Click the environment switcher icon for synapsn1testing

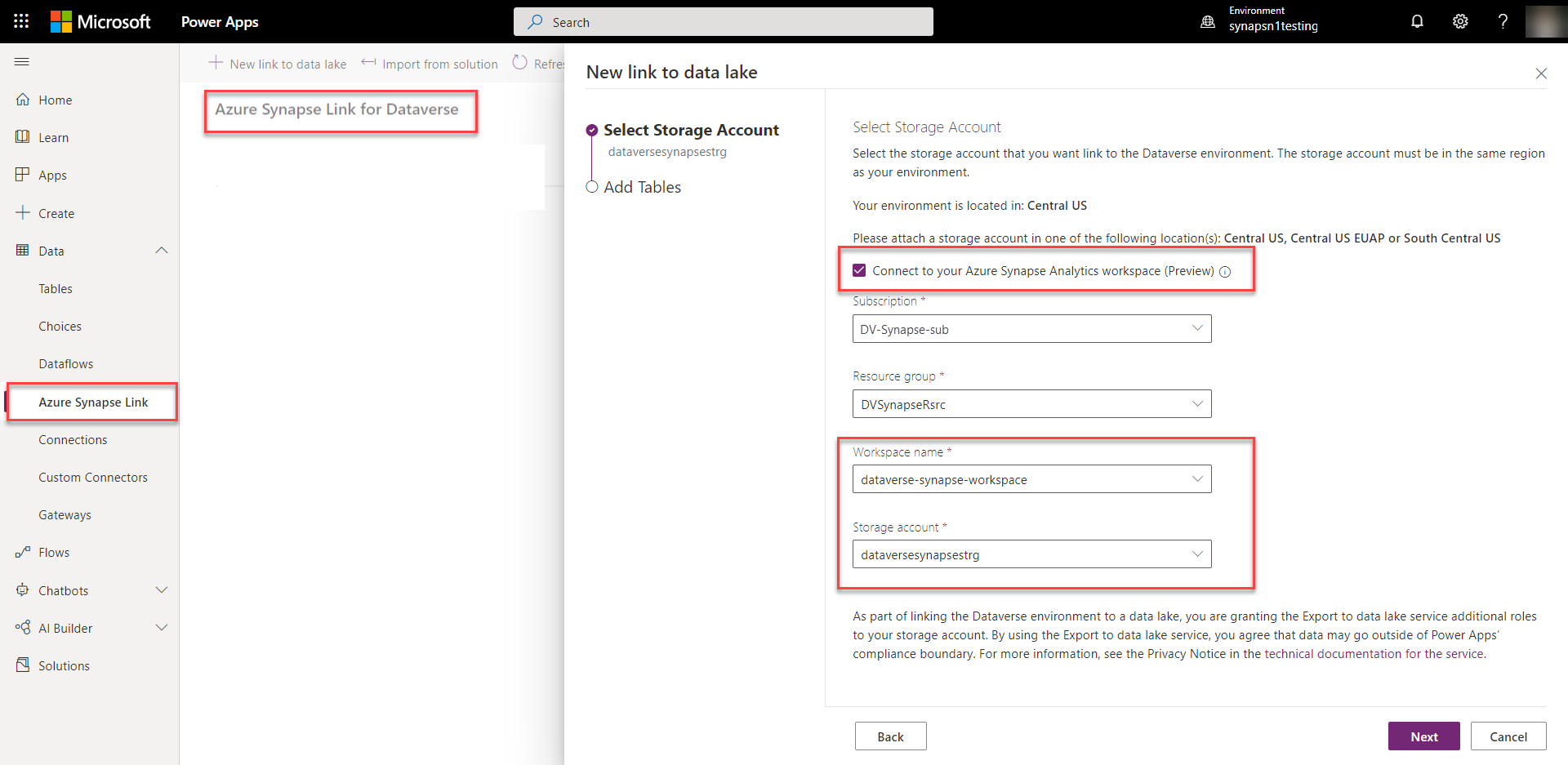click(1208, 21)
